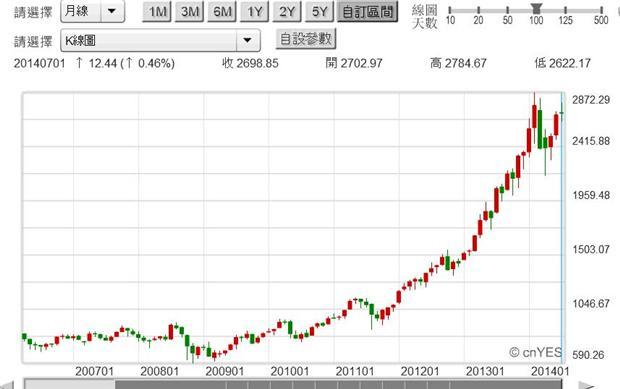Click the bottom timeline scrollbar thumb
620x389 pixels.
(338, 384)
